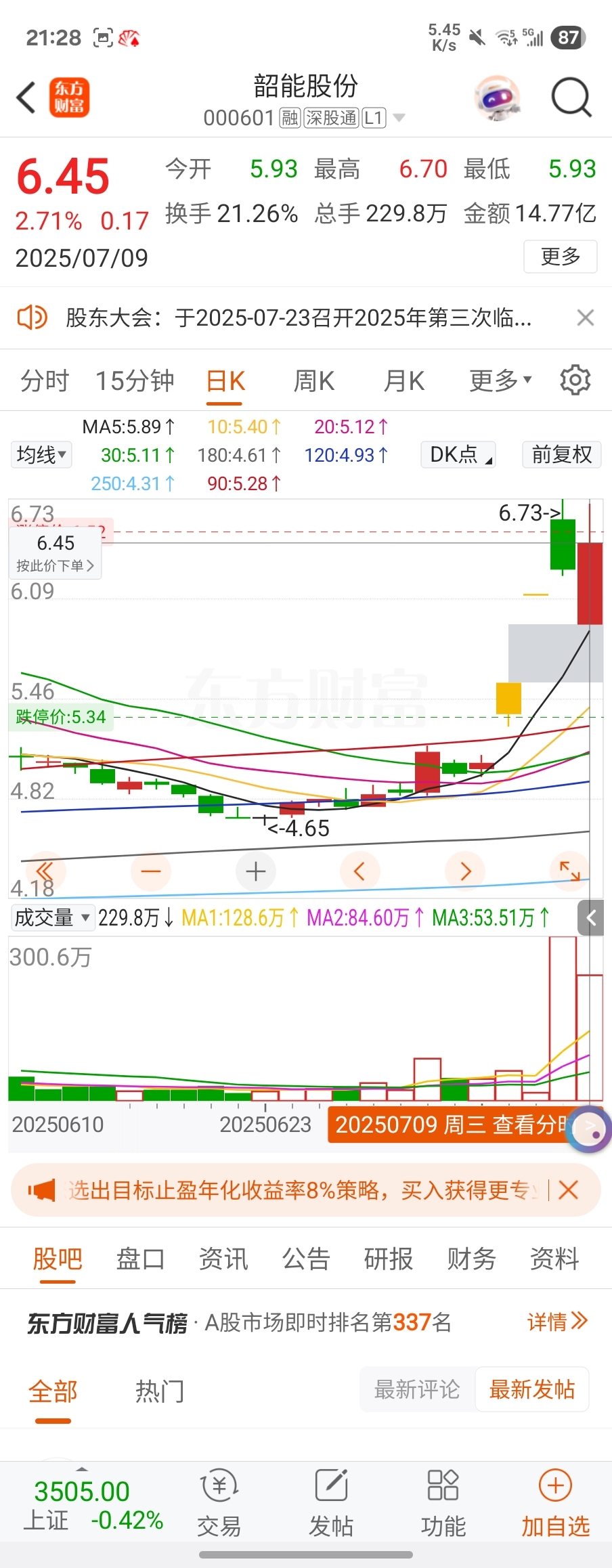The image size is (612, 1568).
Task: Expand the stock title dropdown arrow
Action: point(399,118)
